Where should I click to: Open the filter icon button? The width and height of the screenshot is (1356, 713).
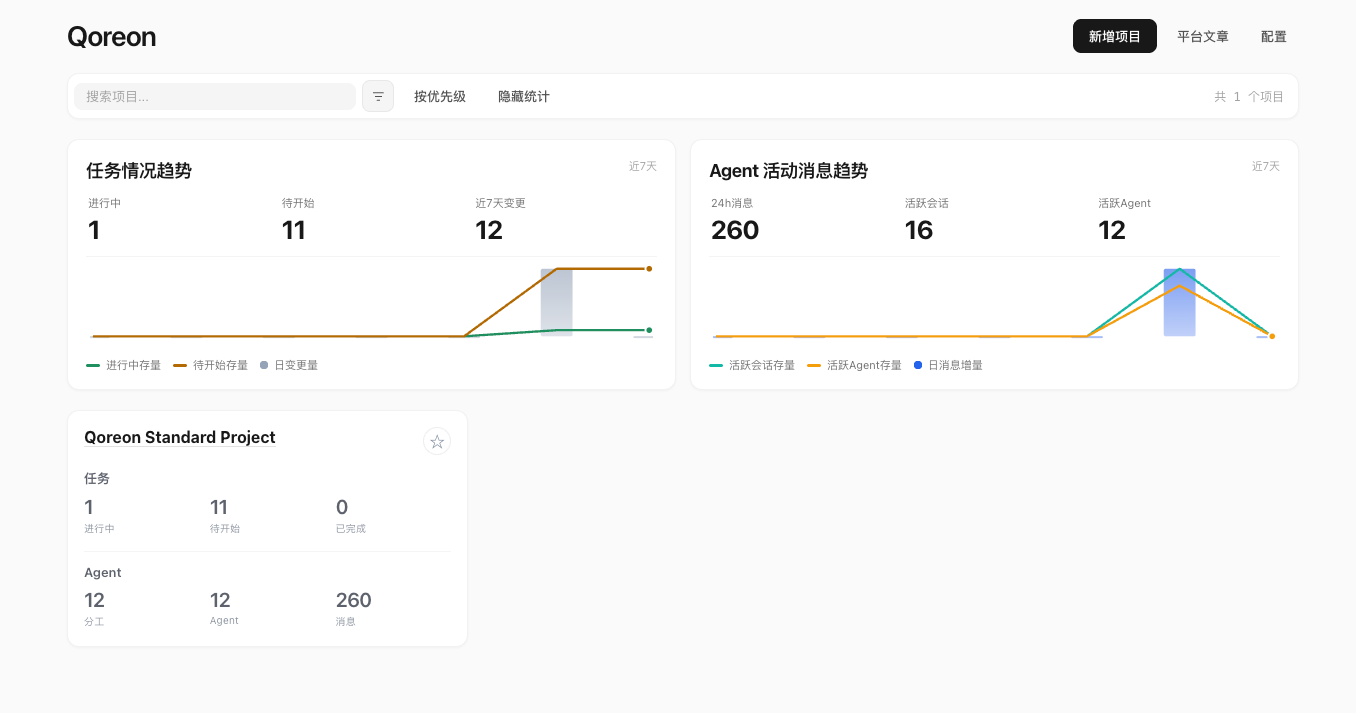tap(378, 96)
